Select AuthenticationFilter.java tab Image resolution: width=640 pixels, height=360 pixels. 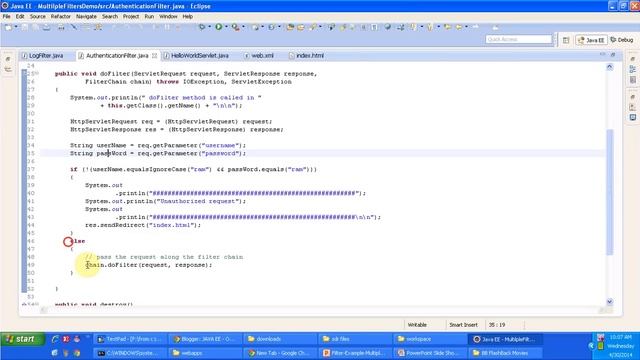tap(117, 56)
